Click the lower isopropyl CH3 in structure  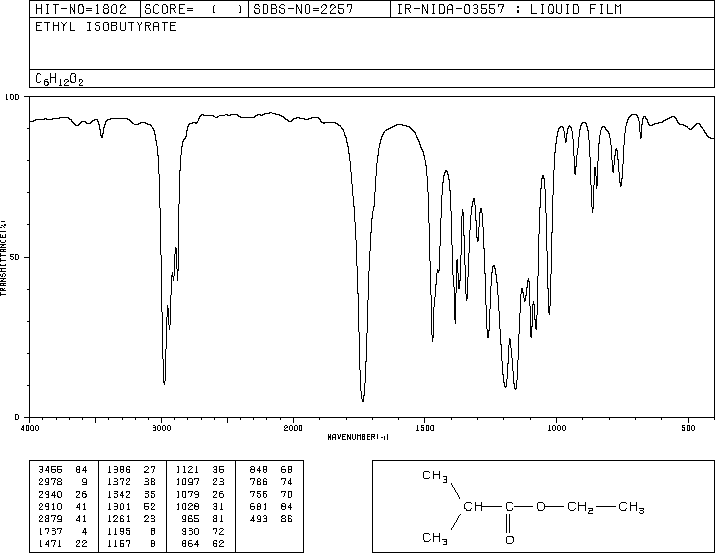(435, 538)
